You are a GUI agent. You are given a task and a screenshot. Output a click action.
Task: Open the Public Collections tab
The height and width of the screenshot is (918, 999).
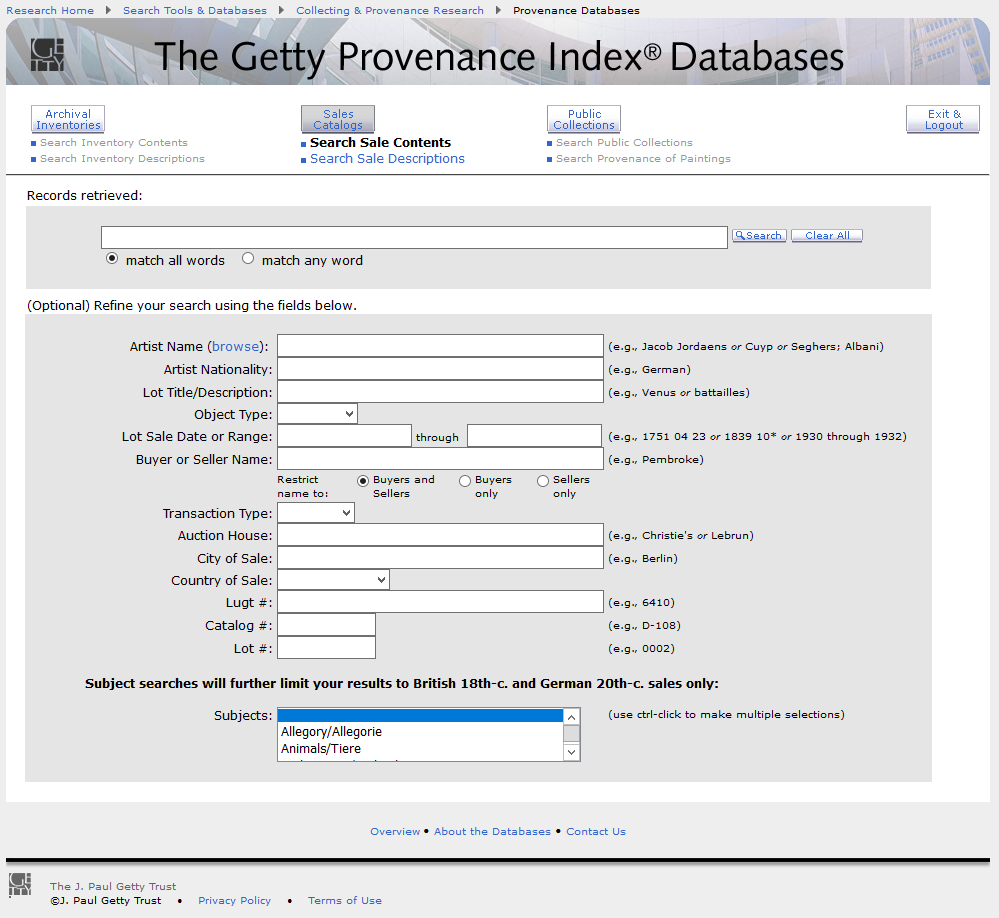tap(584, 119)
